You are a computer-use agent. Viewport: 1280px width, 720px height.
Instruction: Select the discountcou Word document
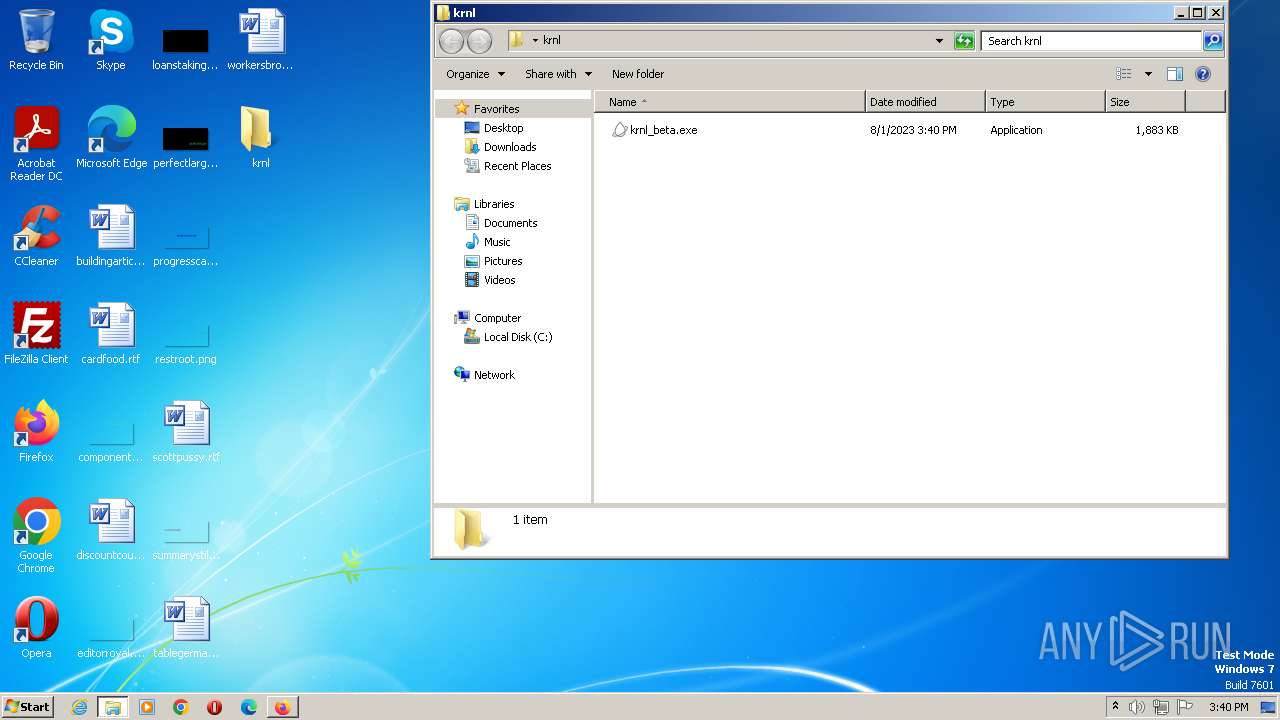[x=111, y=529]
